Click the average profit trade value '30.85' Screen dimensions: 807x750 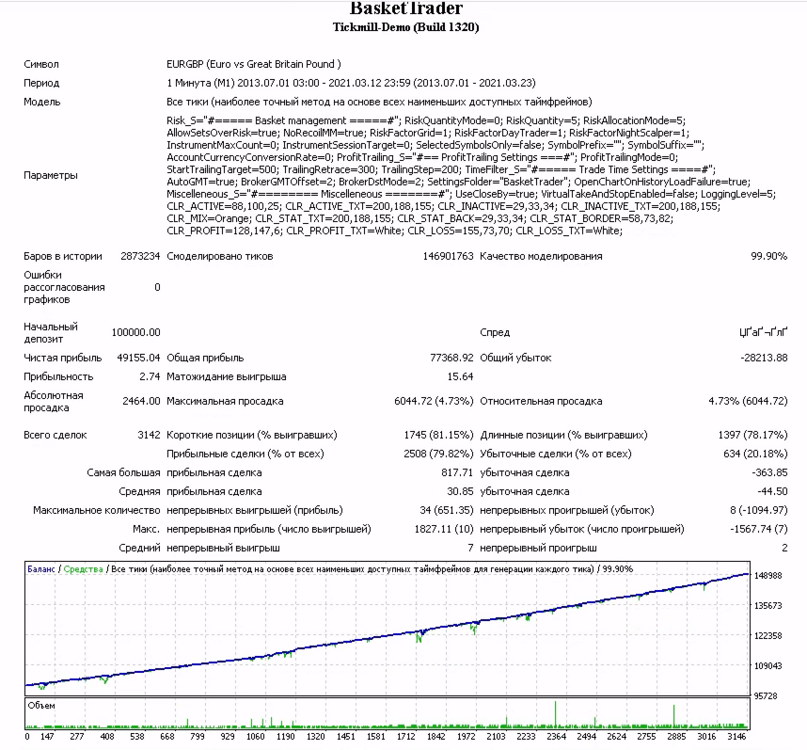tap(460, 492)
